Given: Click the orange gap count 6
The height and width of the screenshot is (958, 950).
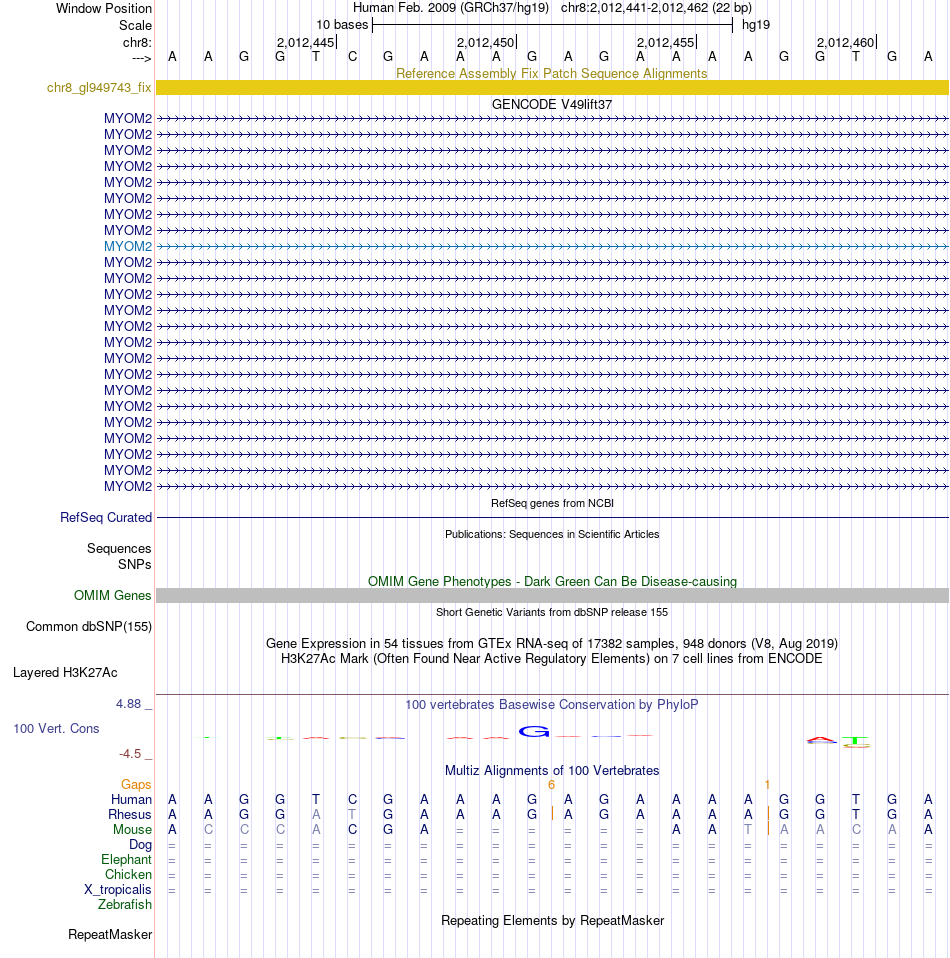Looking at the screenshot, I should point(551,784).
